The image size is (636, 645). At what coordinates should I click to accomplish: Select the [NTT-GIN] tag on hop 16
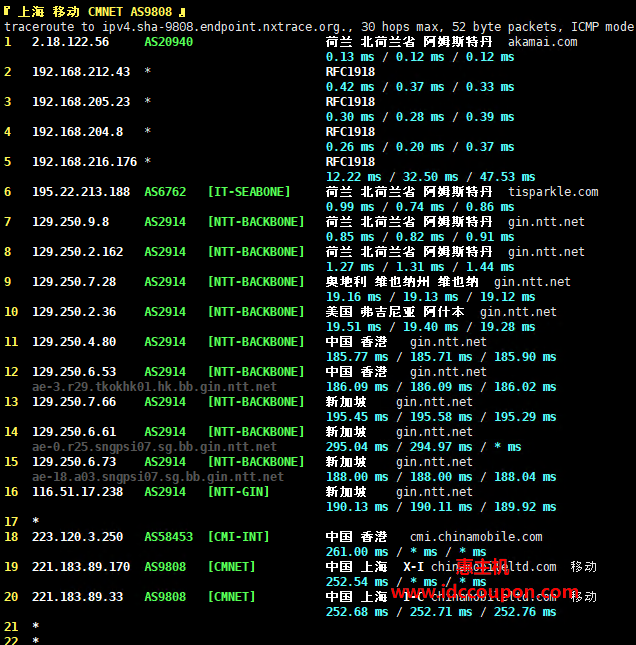[239, 492]
